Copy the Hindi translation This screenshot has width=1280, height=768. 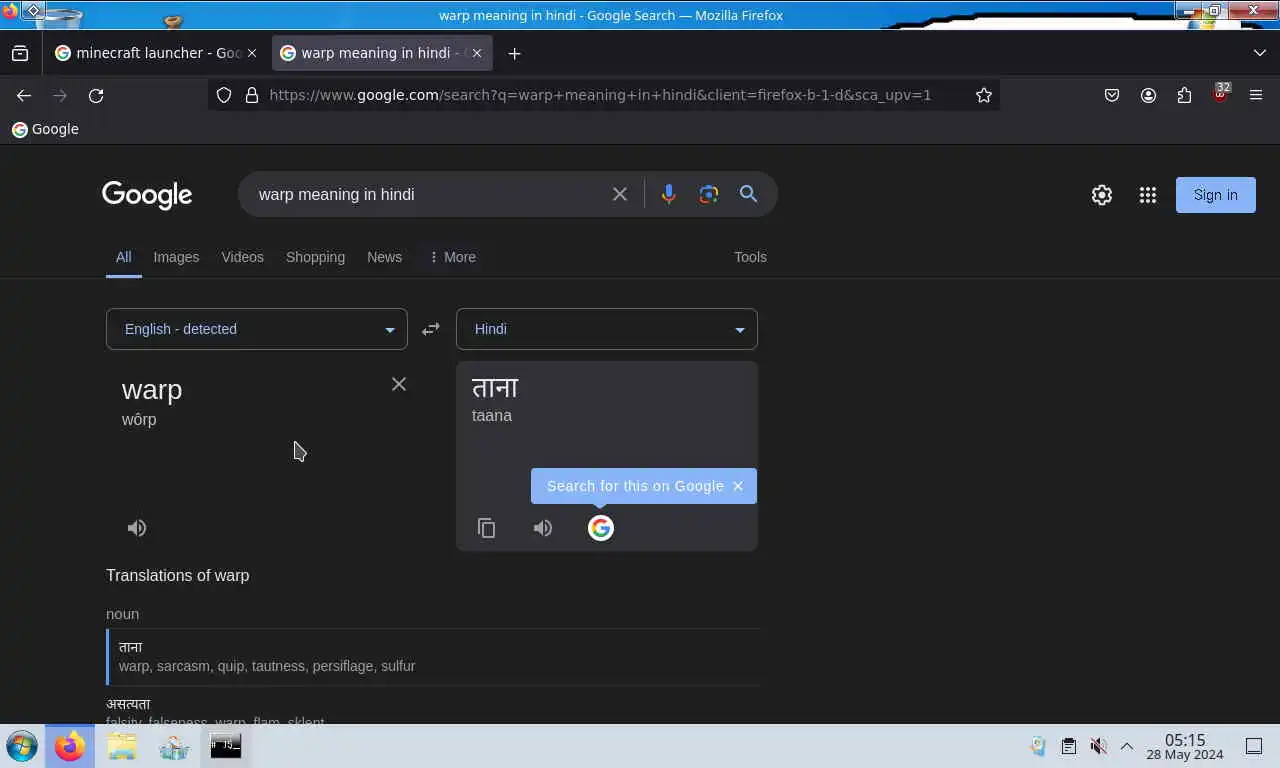tap(487, 528)
